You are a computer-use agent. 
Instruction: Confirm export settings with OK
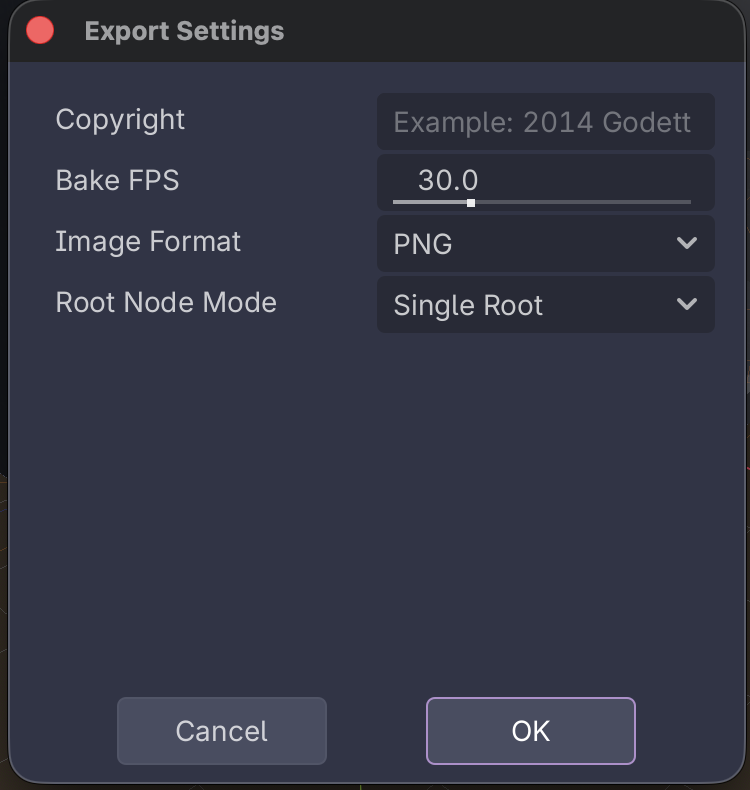coord(530,731)
